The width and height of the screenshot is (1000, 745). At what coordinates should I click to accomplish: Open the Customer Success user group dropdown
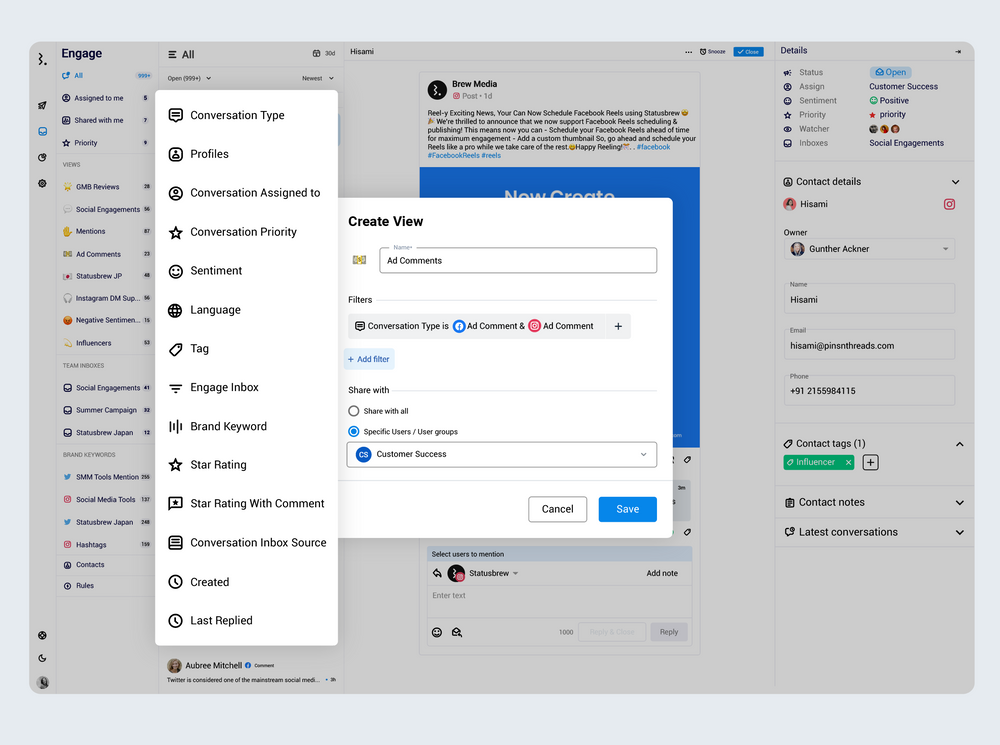[502, 454]
